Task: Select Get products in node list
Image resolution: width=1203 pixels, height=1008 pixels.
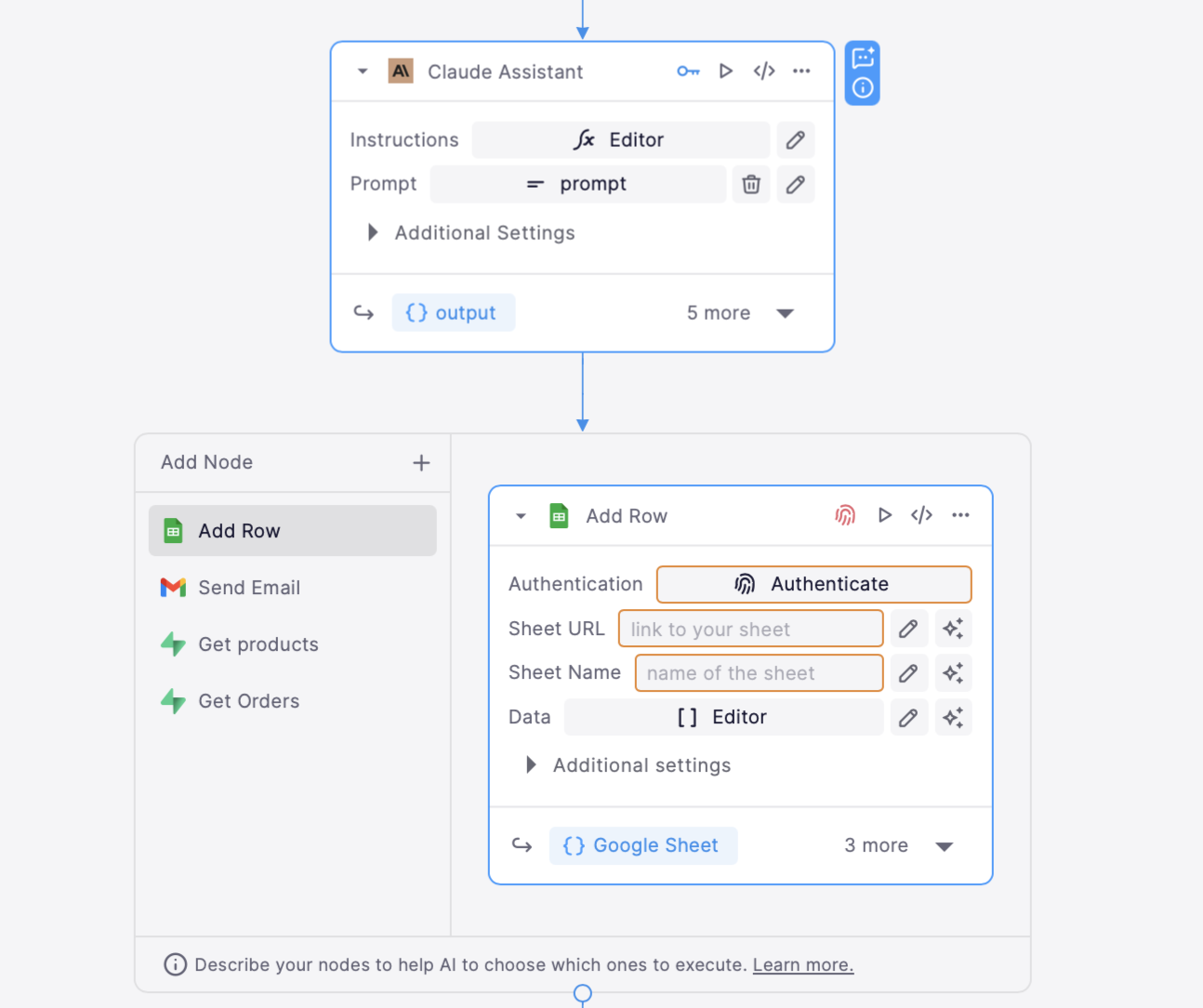Action: [x=293, y=644]
